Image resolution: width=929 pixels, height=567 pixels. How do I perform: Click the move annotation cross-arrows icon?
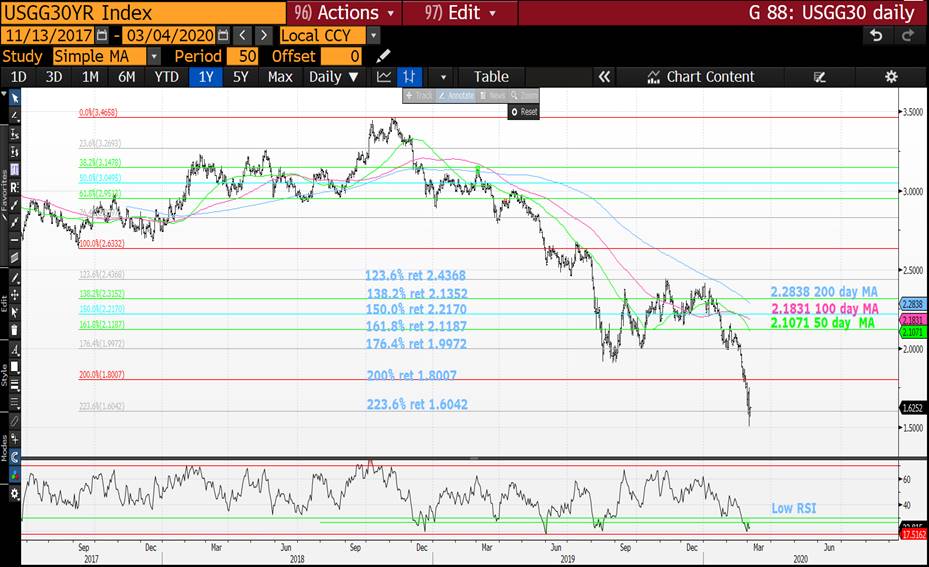click(14, 294)
